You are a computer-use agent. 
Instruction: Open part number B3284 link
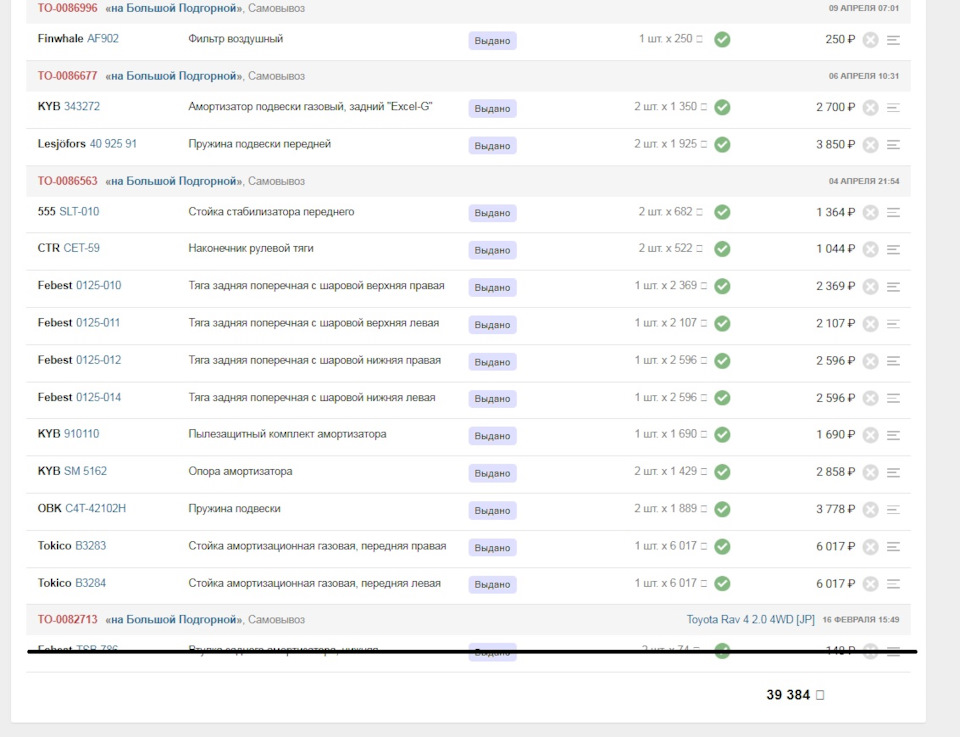click(91, 583)
